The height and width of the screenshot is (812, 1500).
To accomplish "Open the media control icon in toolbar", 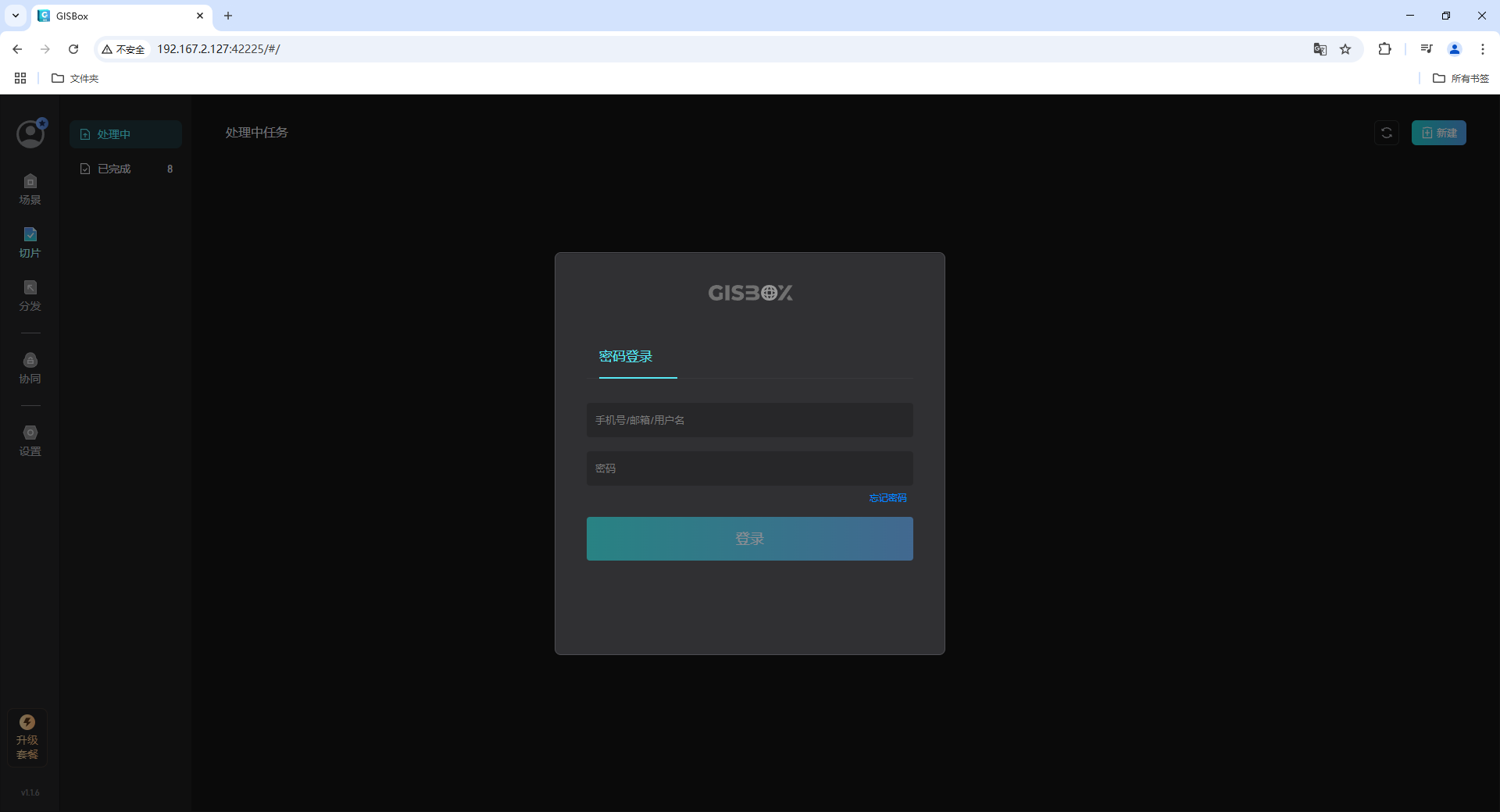I will point(1427,49).
